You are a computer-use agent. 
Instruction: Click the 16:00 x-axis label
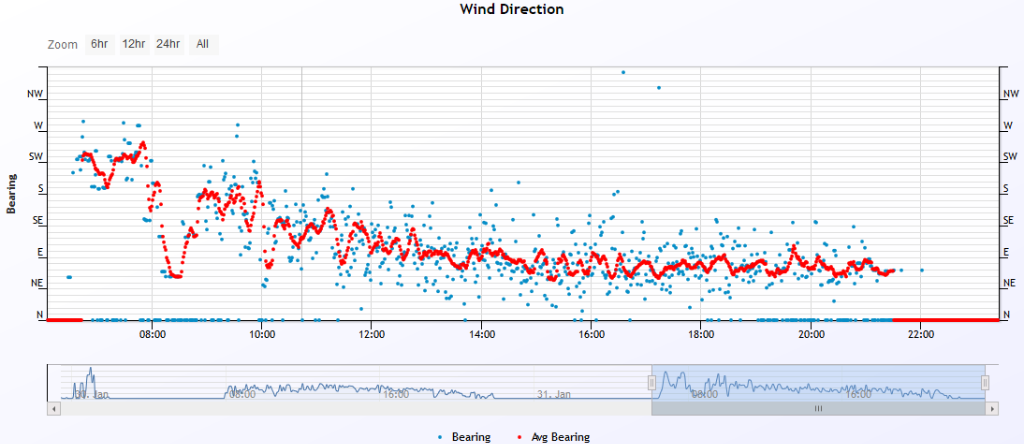coord(590,334)
